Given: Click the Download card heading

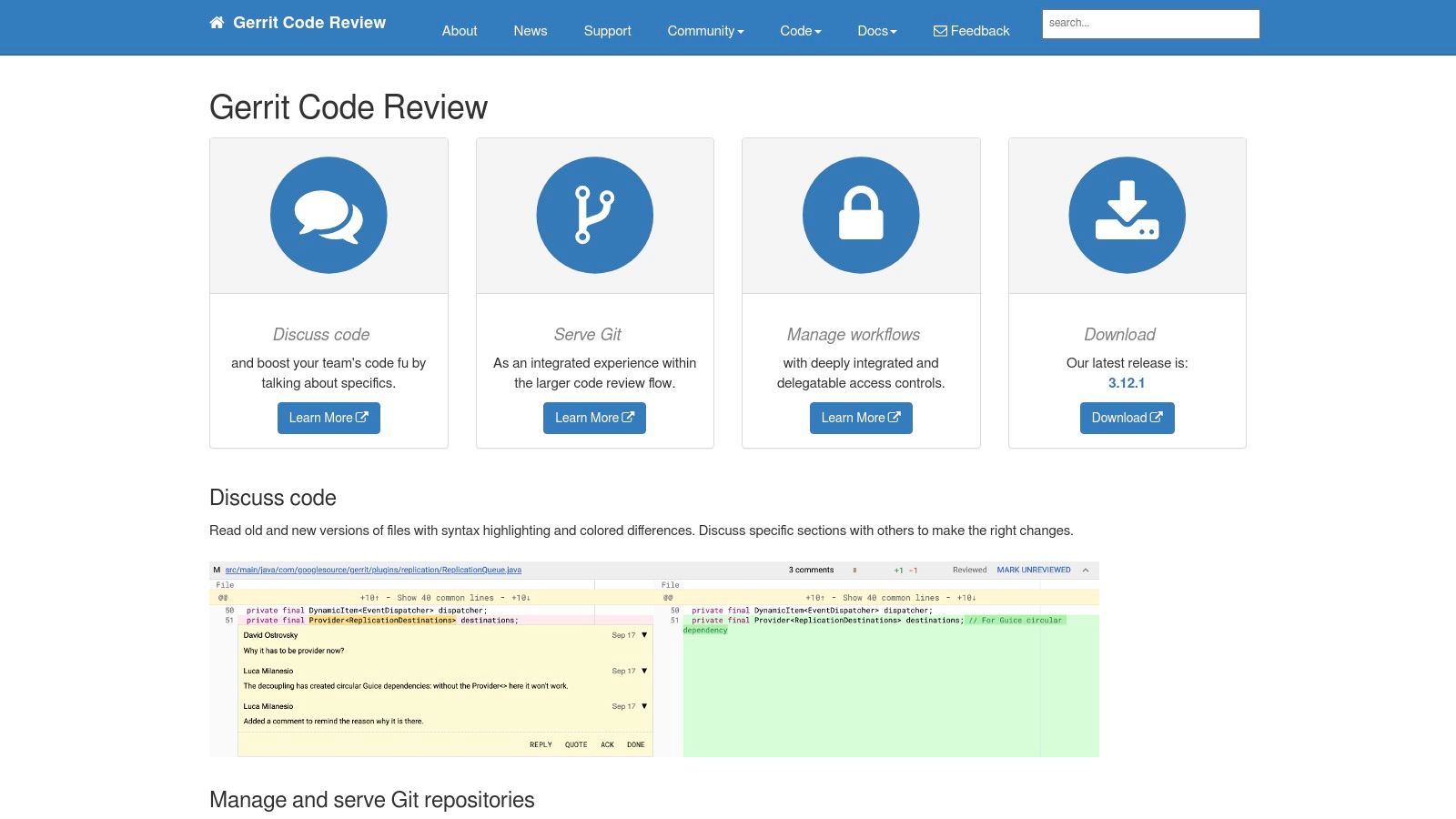Looking at the screenshot, I should [x=1119, y=334].
